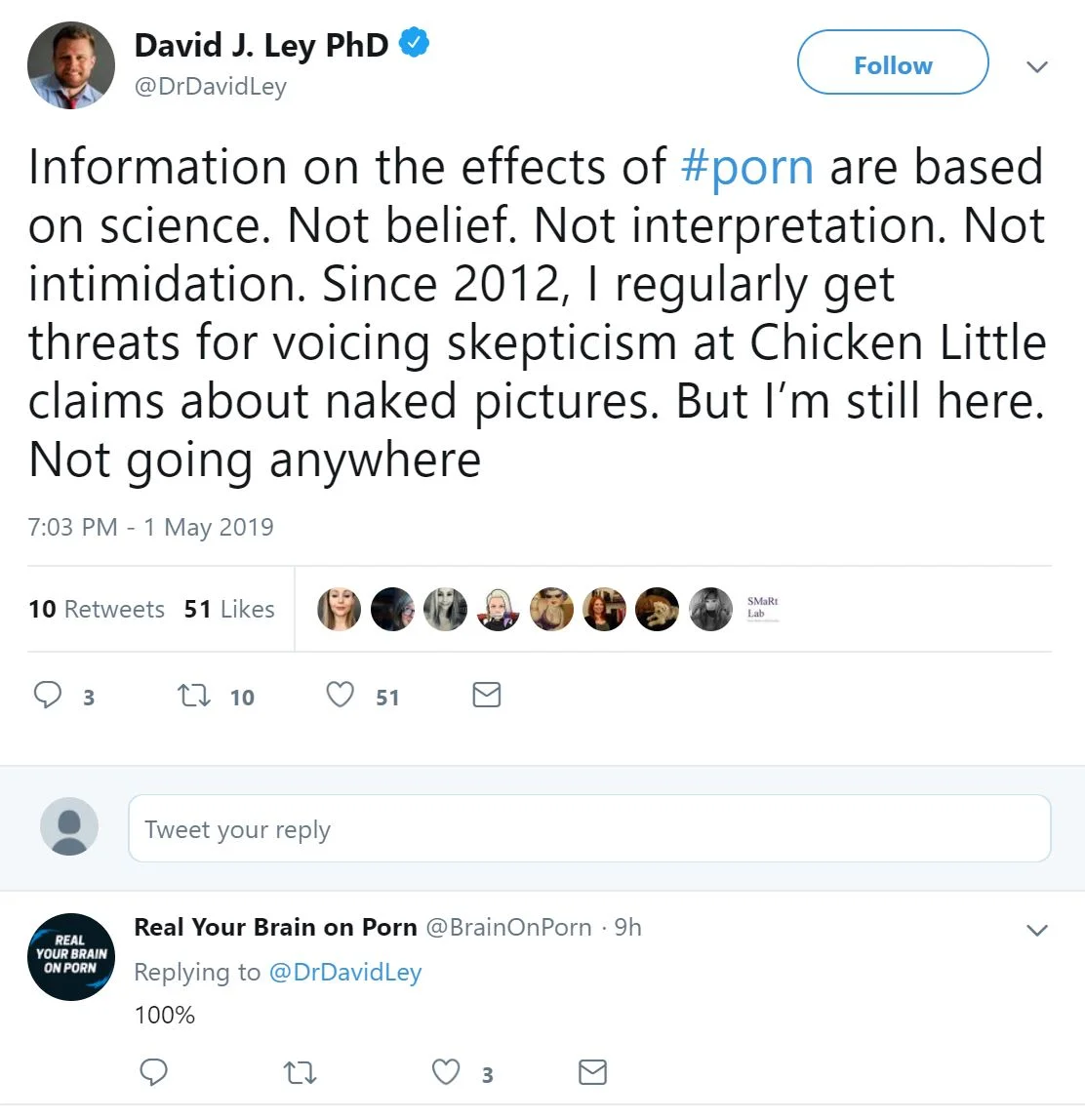Click the blue verified badge
The height and width of the screenshot is (1120, 1085).
click(x=415, y=43)
